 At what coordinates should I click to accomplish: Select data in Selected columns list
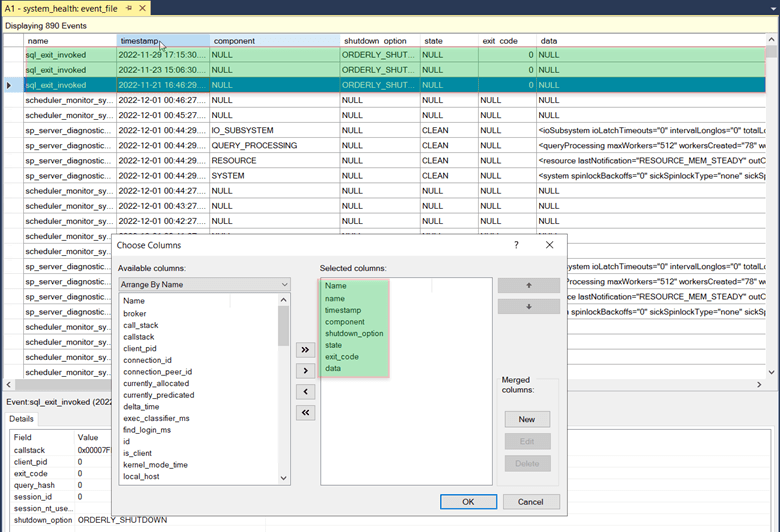[333, 368]
